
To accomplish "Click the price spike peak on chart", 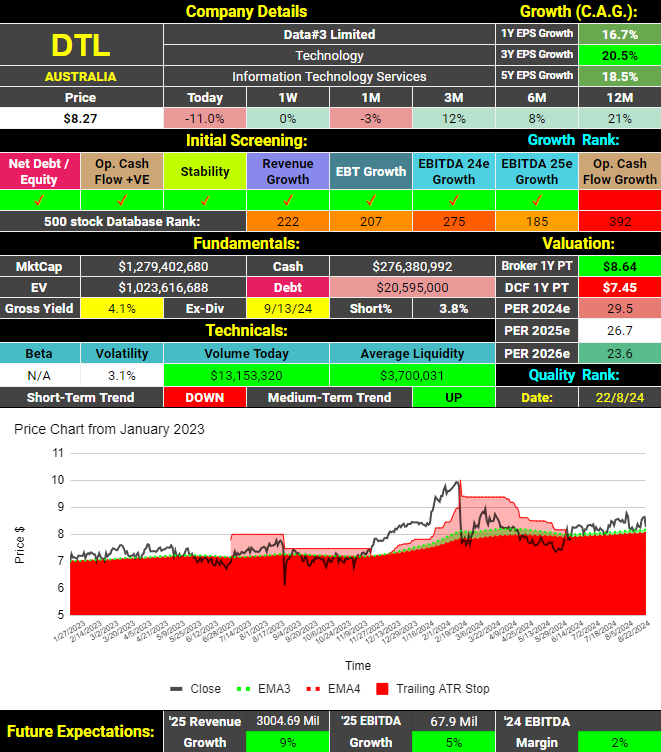I will 458,482.
